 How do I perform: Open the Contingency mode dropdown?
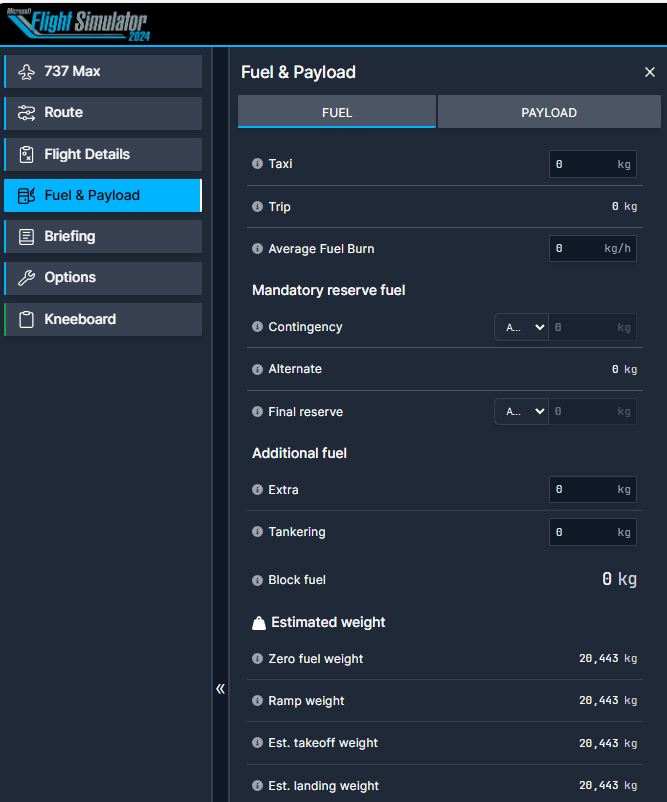pos(521,327)
